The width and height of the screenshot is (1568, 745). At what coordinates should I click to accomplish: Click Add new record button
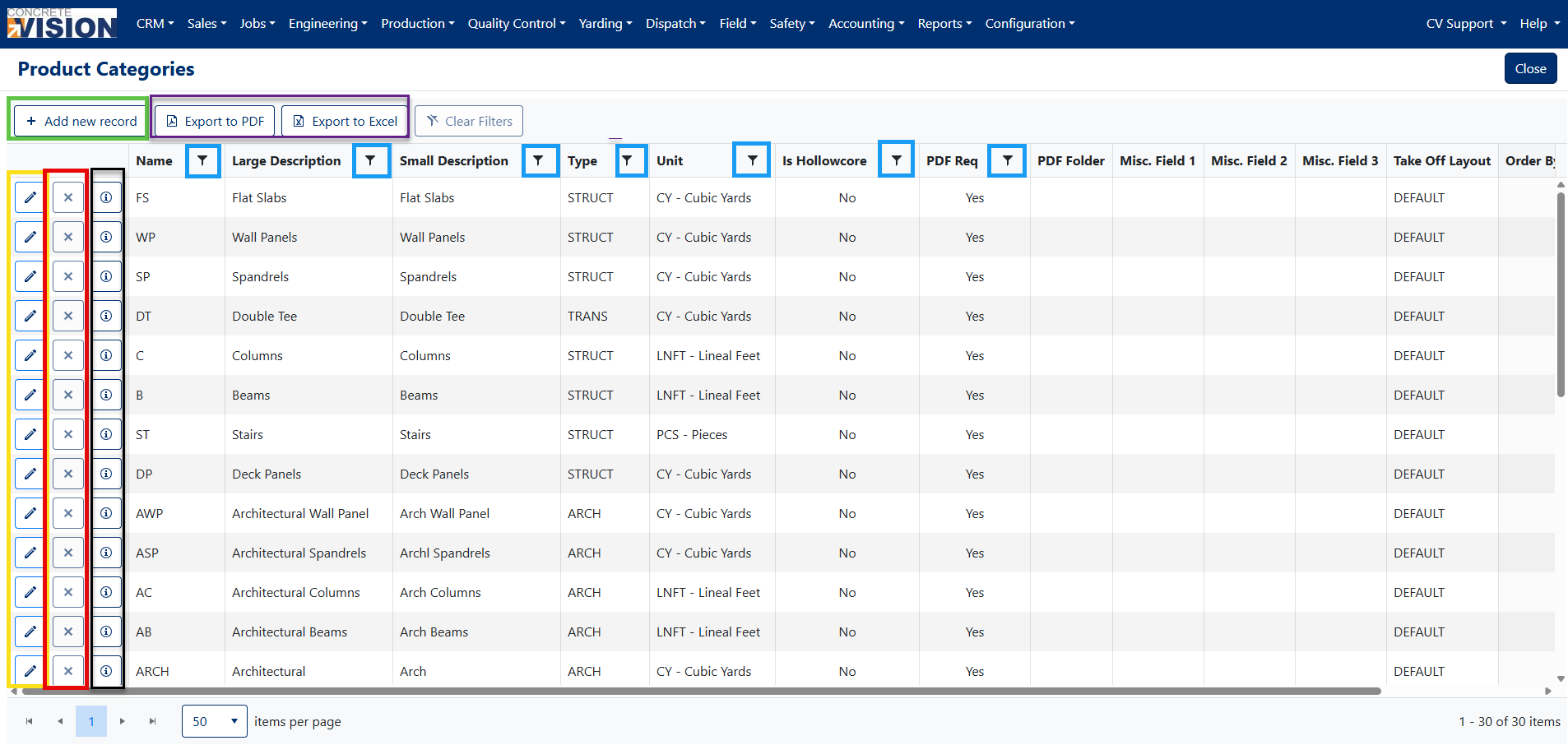81,121
